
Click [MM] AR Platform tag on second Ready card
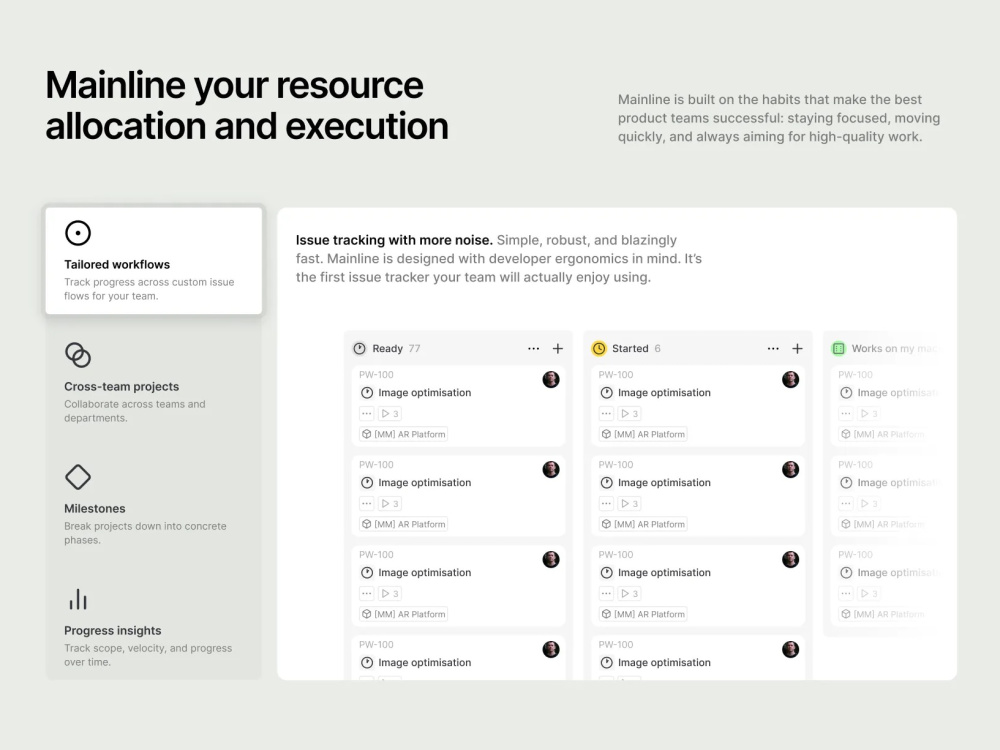pos(404,524)
